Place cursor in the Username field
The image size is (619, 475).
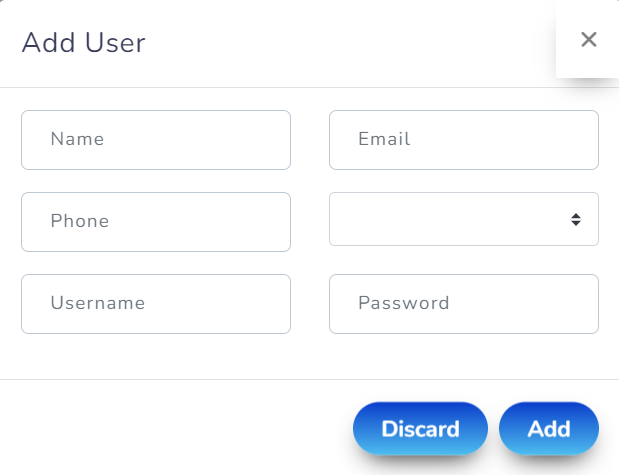click(x=156, y=304)
